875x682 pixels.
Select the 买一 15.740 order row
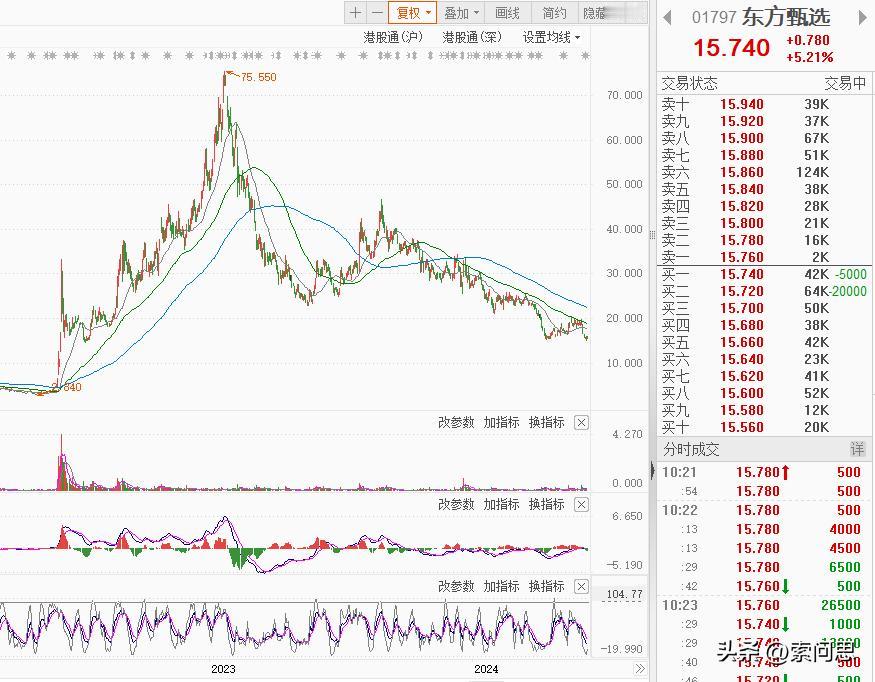click(x=763, y=275)
